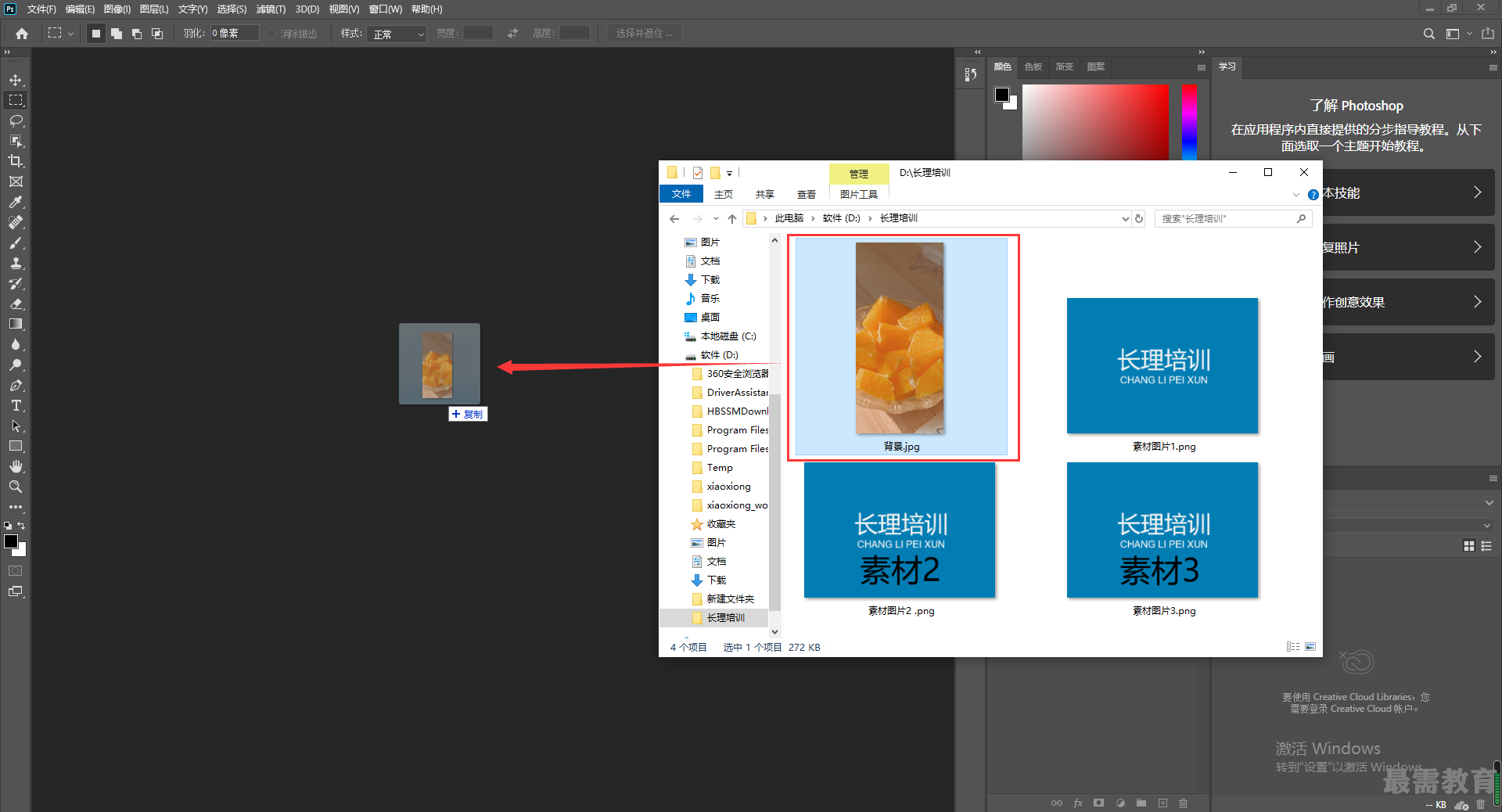Expand the marquee tool preset dropdown
This screenshot has height=812, width=1502.
pyautogui.click(x=70, y=34)
